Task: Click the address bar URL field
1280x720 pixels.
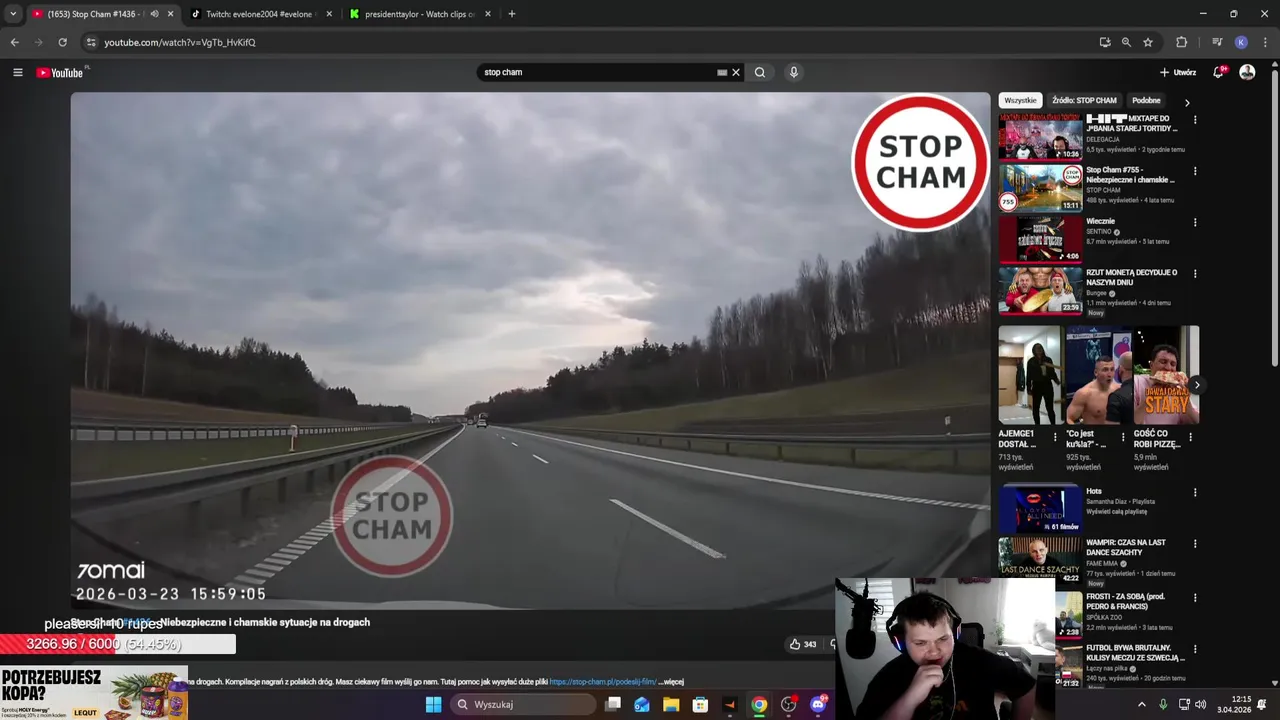Action: point(590,42)
